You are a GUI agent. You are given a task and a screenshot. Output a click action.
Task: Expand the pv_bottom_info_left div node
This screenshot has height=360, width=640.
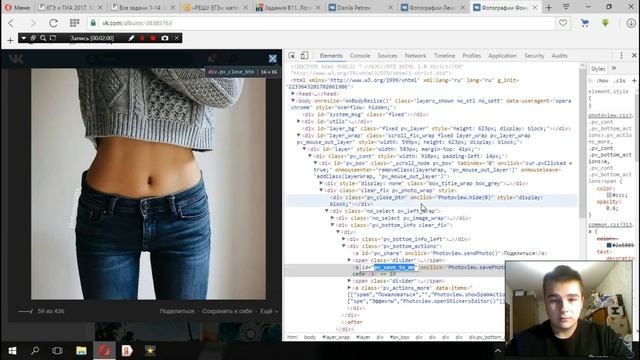coord(344,239)
